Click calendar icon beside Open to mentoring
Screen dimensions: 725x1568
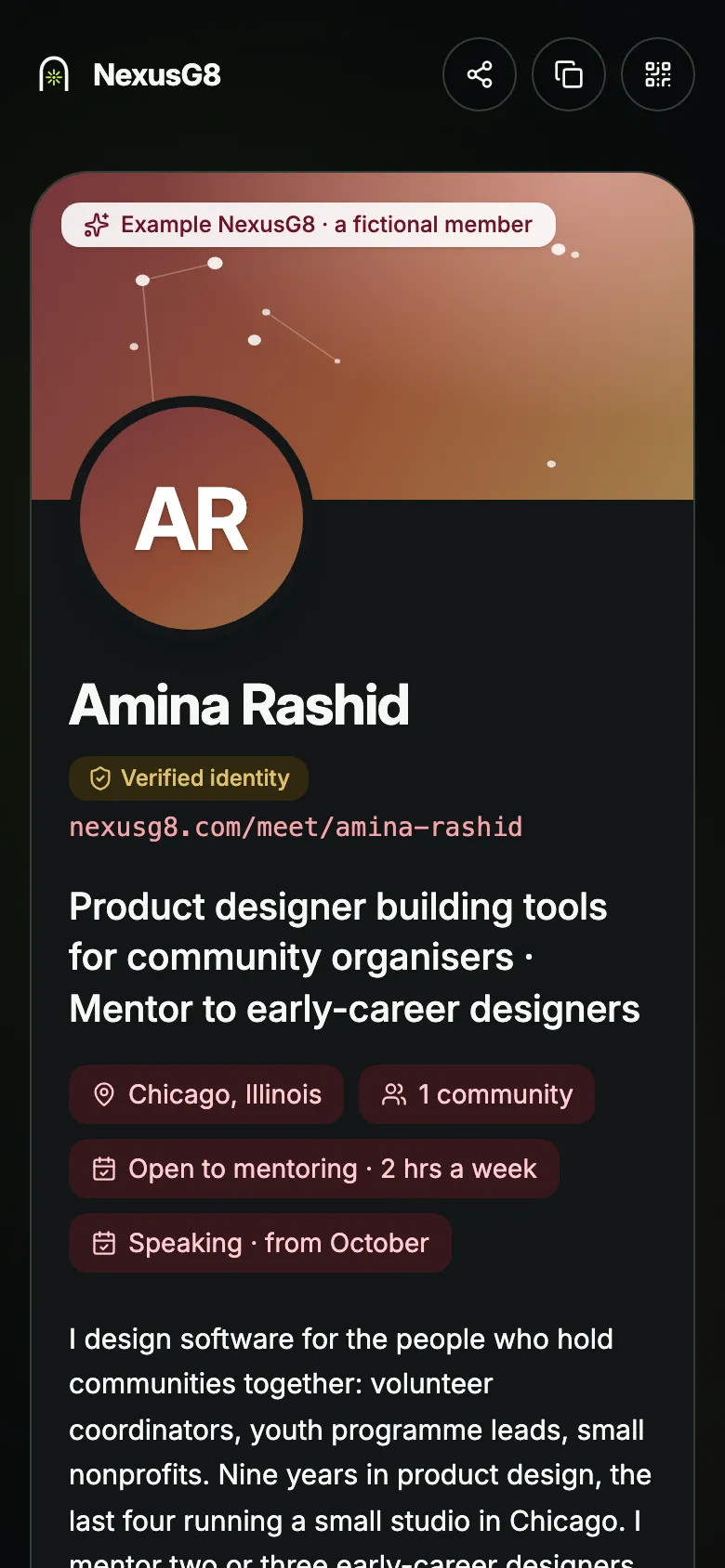coord(104,1169)
